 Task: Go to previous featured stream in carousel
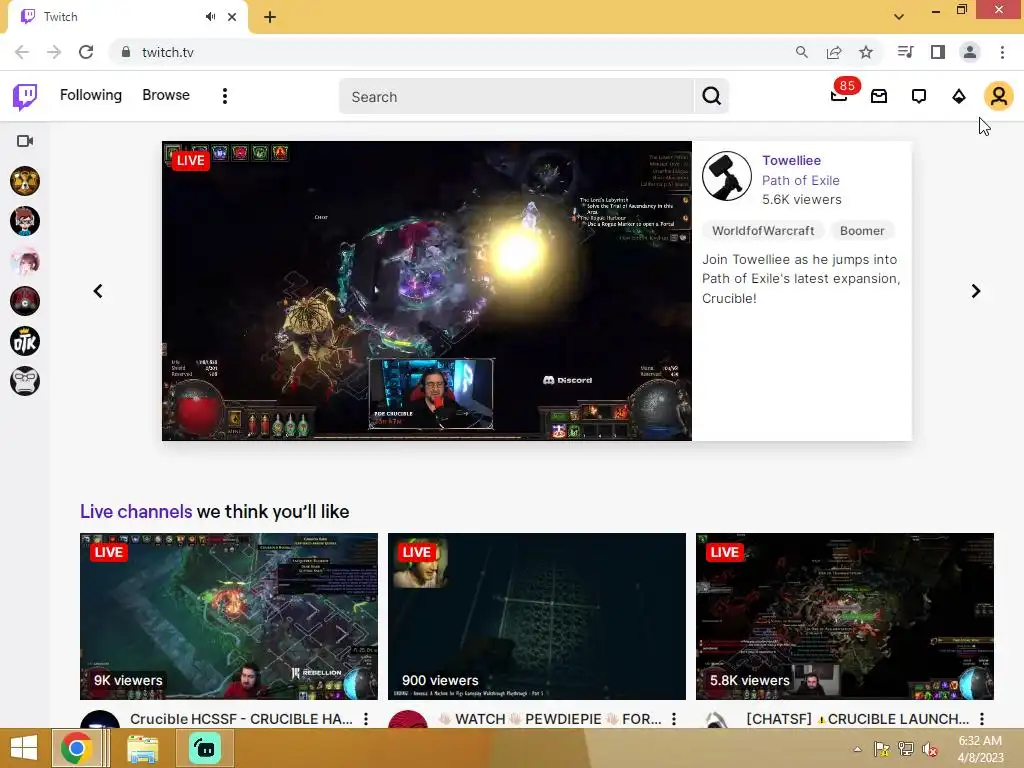pyautogui.click(x=98, y=291)
